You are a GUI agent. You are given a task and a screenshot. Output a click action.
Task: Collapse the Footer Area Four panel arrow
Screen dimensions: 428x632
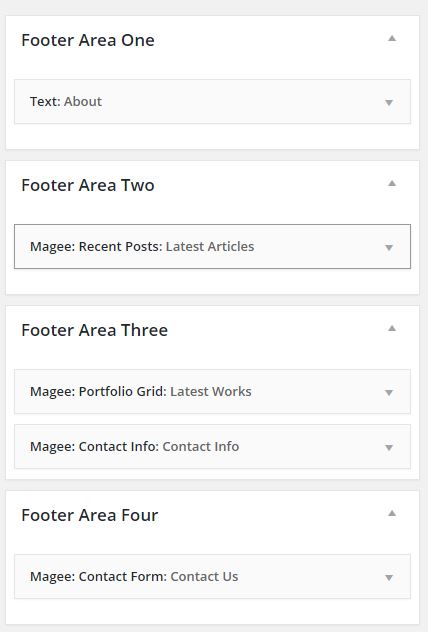392,514
